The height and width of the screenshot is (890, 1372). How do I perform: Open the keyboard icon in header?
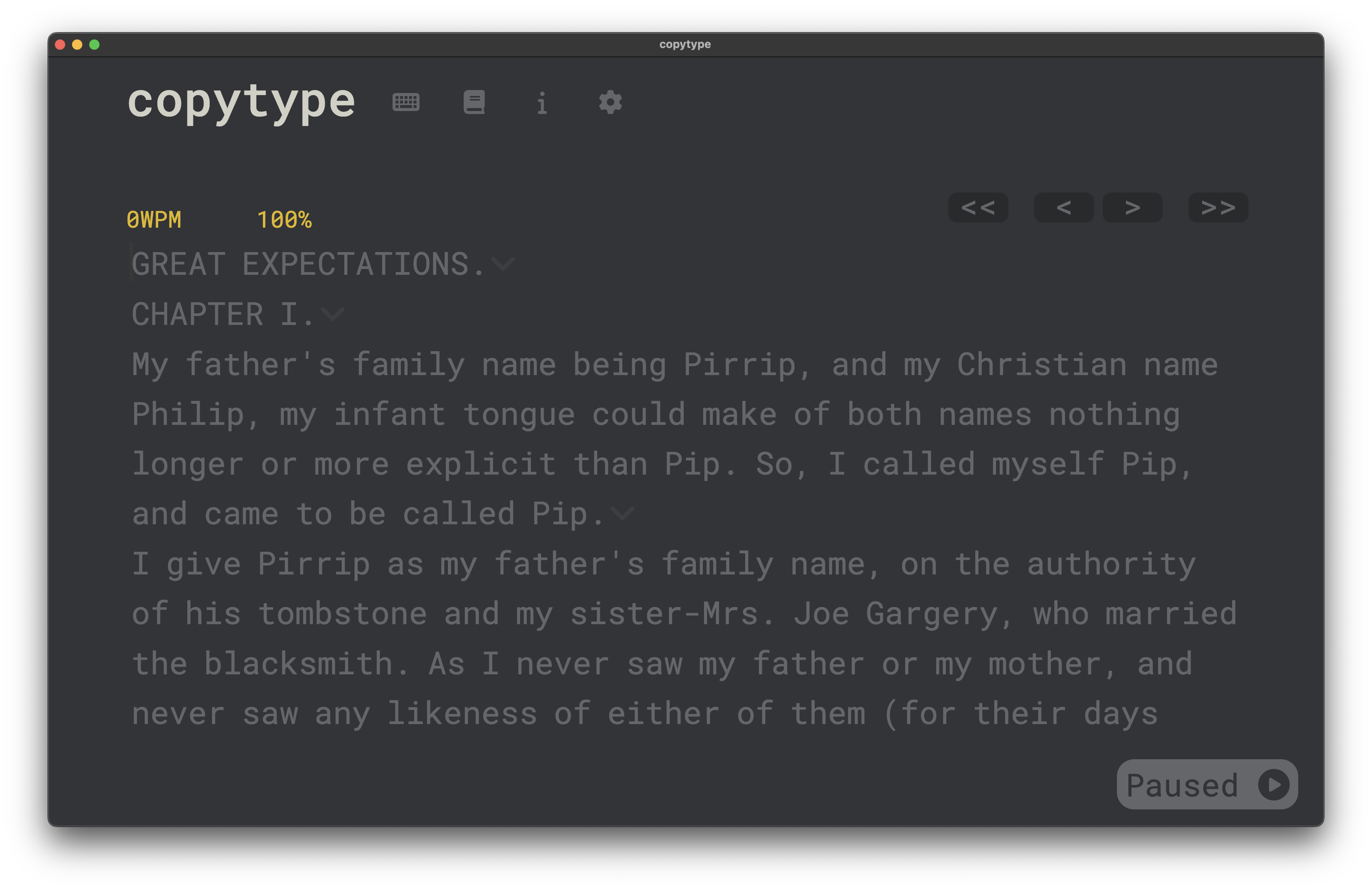click(x=406, y=102)
